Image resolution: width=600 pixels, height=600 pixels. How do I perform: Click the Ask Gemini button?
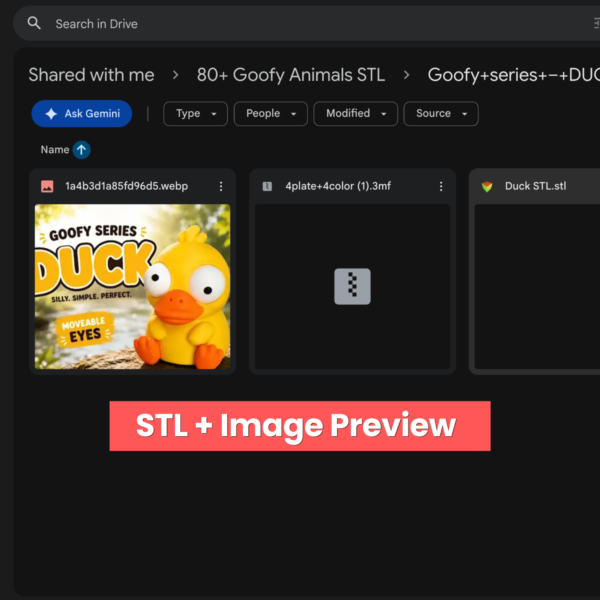[x=82, y=114]
